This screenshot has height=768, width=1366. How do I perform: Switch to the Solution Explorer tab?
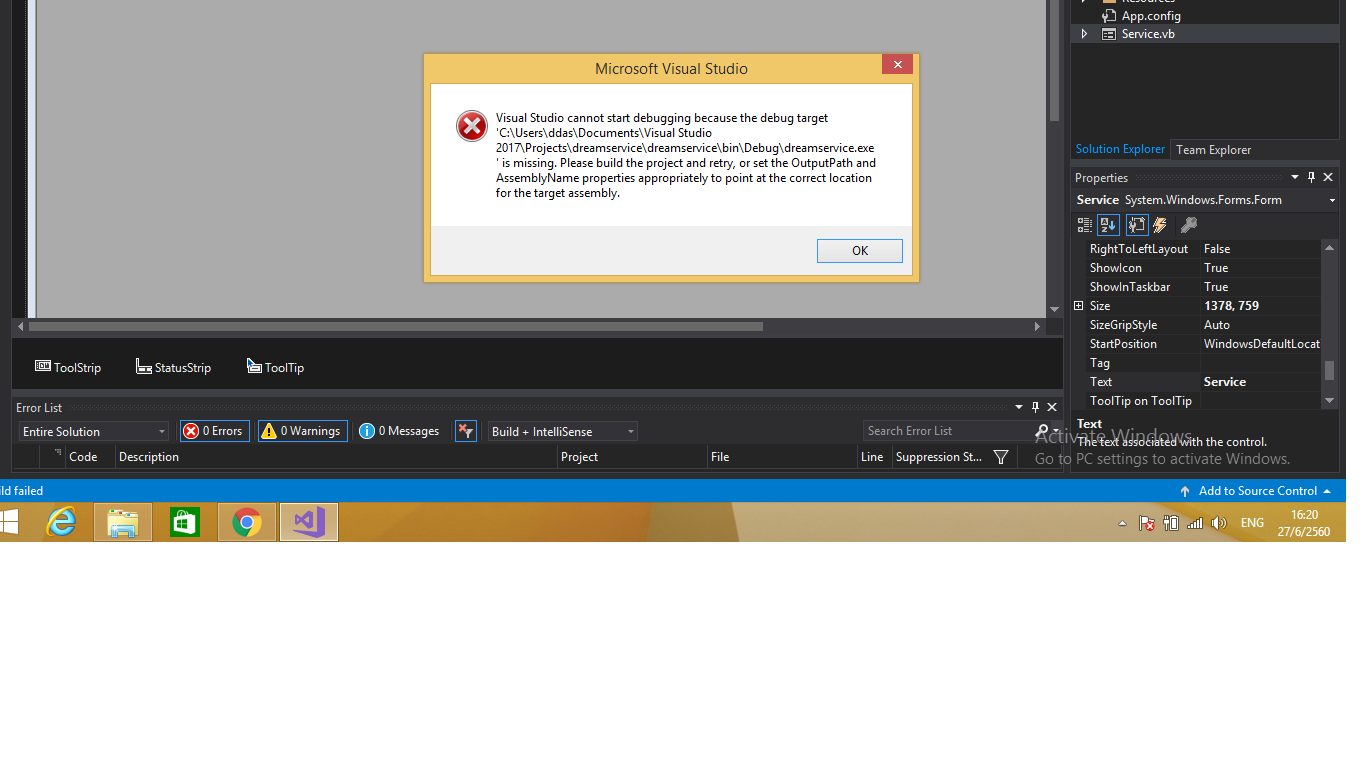coord(1120,149)
